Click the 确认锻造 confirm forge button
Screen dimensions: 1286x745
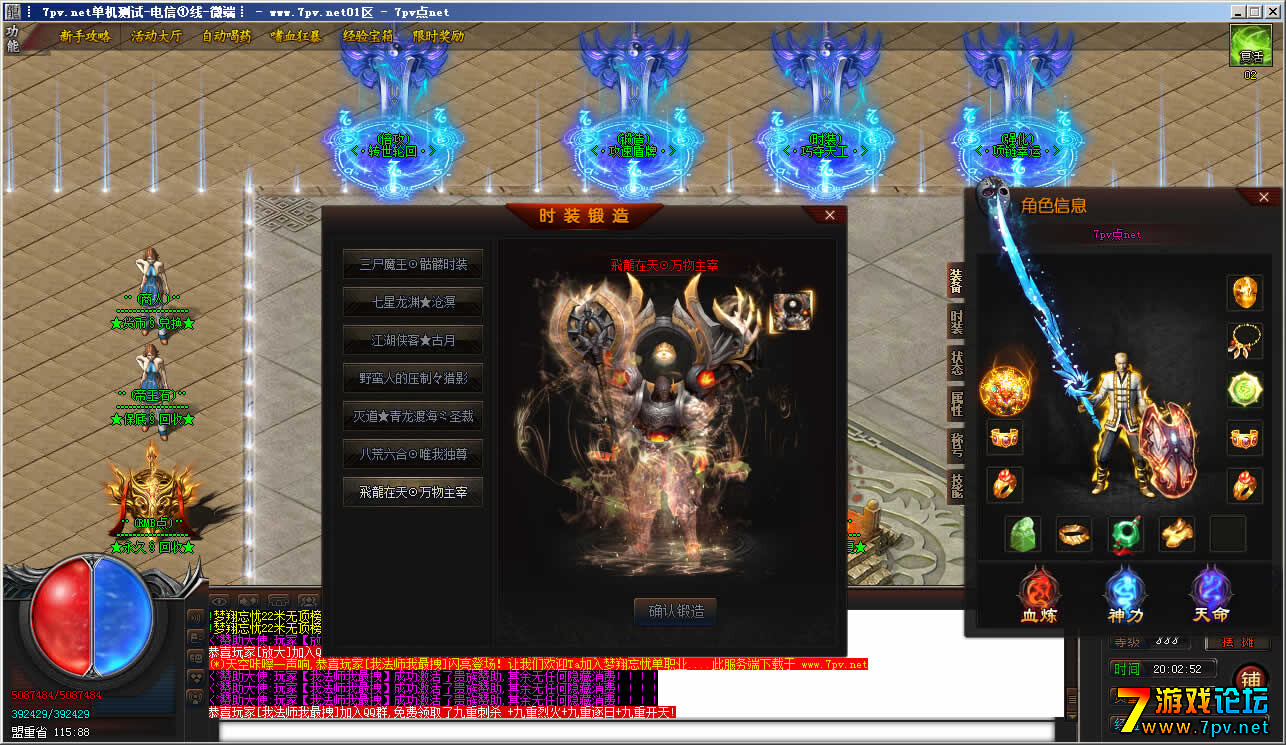(x=676, y=611)
